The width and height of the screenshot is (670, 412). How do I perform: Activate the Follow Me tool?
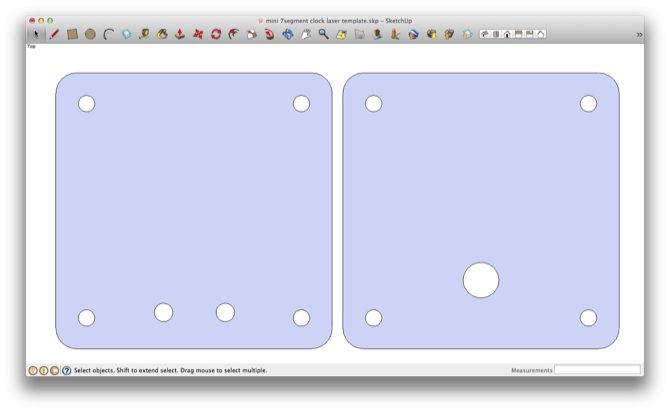click(x=270, y=34)
